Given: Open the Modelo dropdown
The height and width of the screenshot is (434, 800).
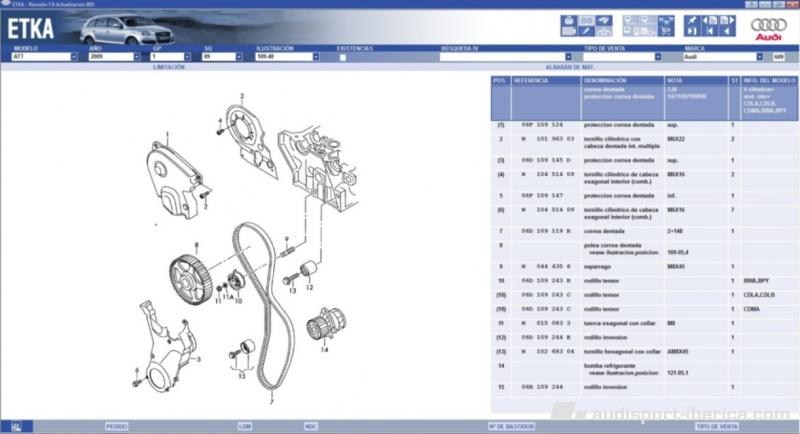Looking at the screenshot, I should (74, 57).
